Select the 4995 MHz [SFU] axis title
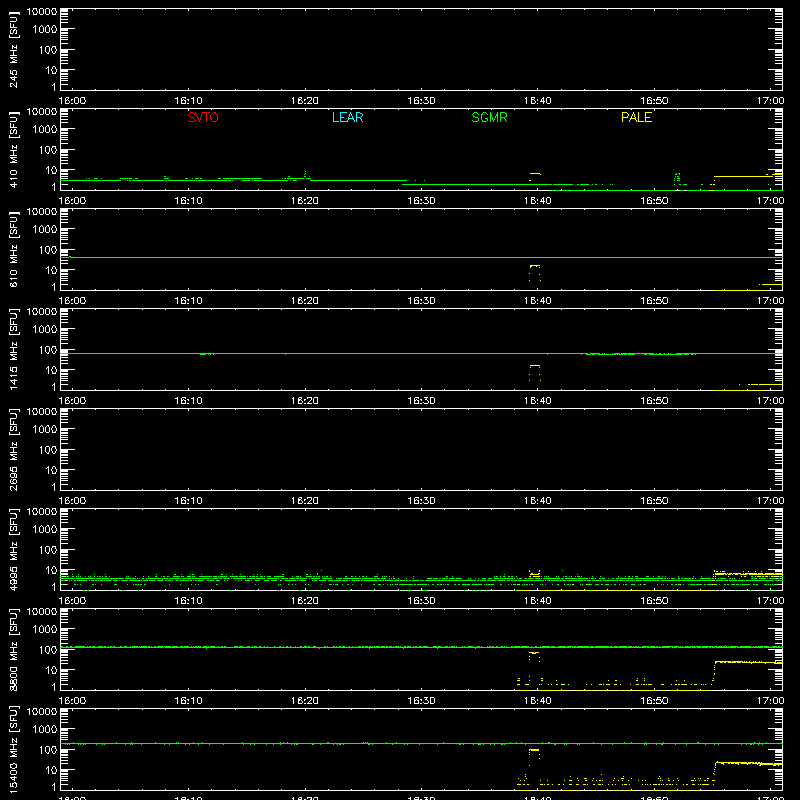This screenshot has height=800, width=800. pyautogui.click(x=13, y=549)
